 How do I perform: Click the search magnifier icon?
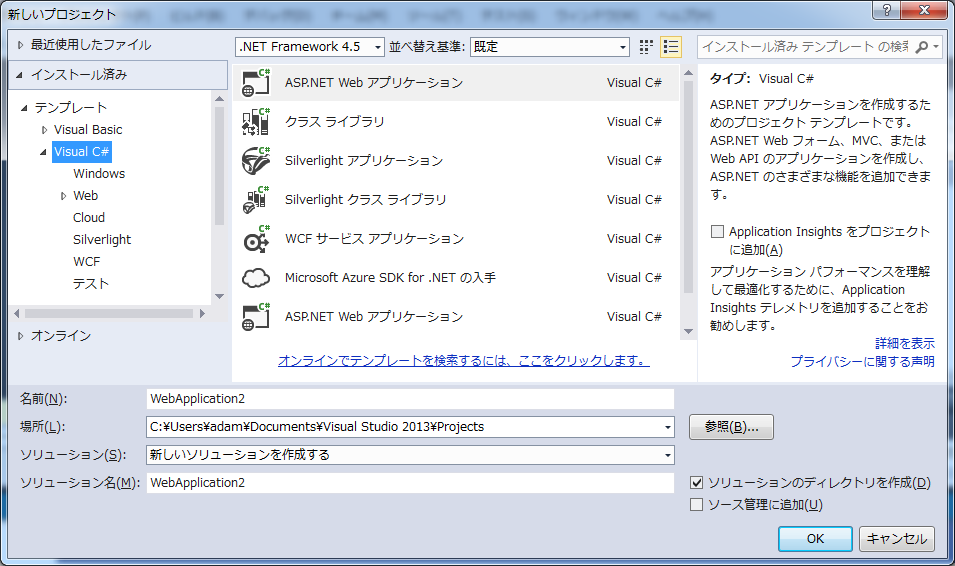(922, 47)
